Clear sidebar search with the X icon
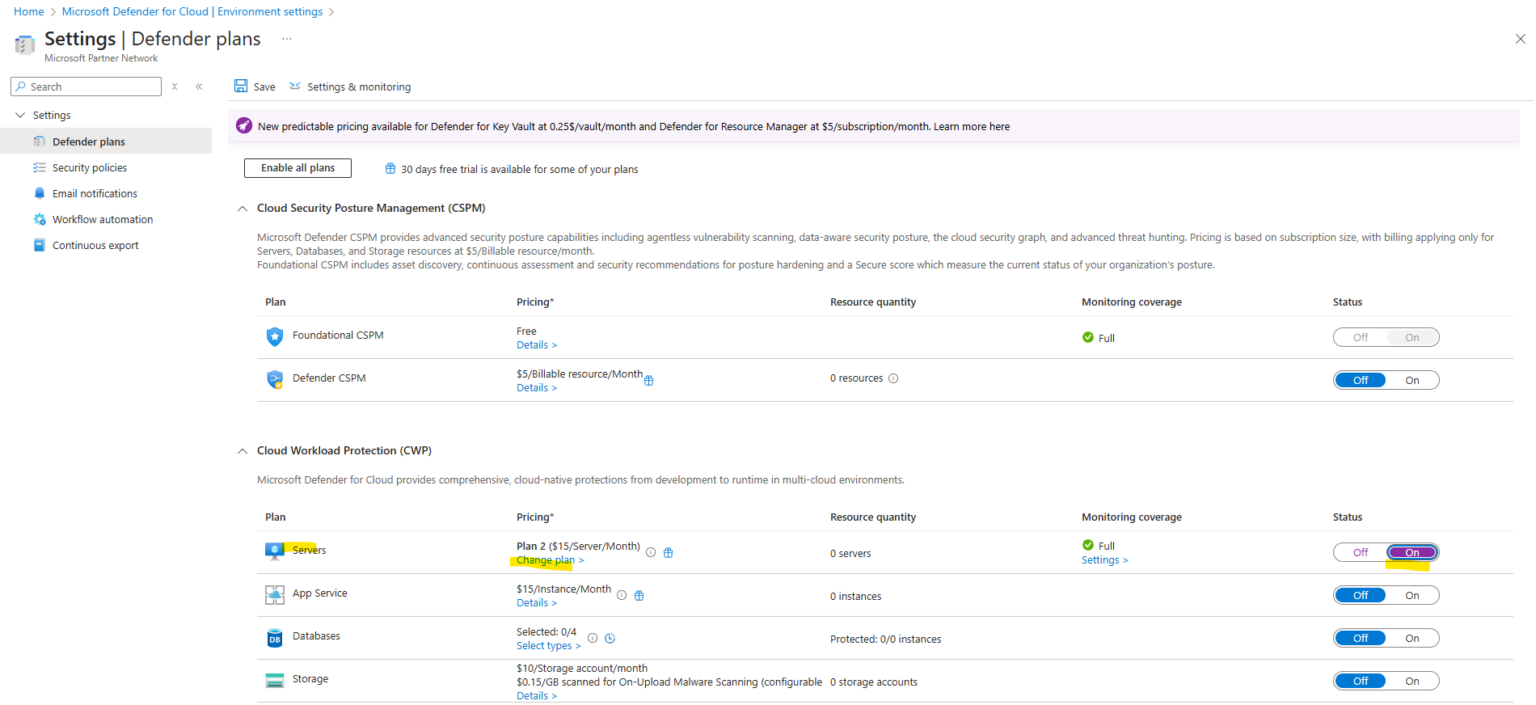1536x705 pixels. 175,87
